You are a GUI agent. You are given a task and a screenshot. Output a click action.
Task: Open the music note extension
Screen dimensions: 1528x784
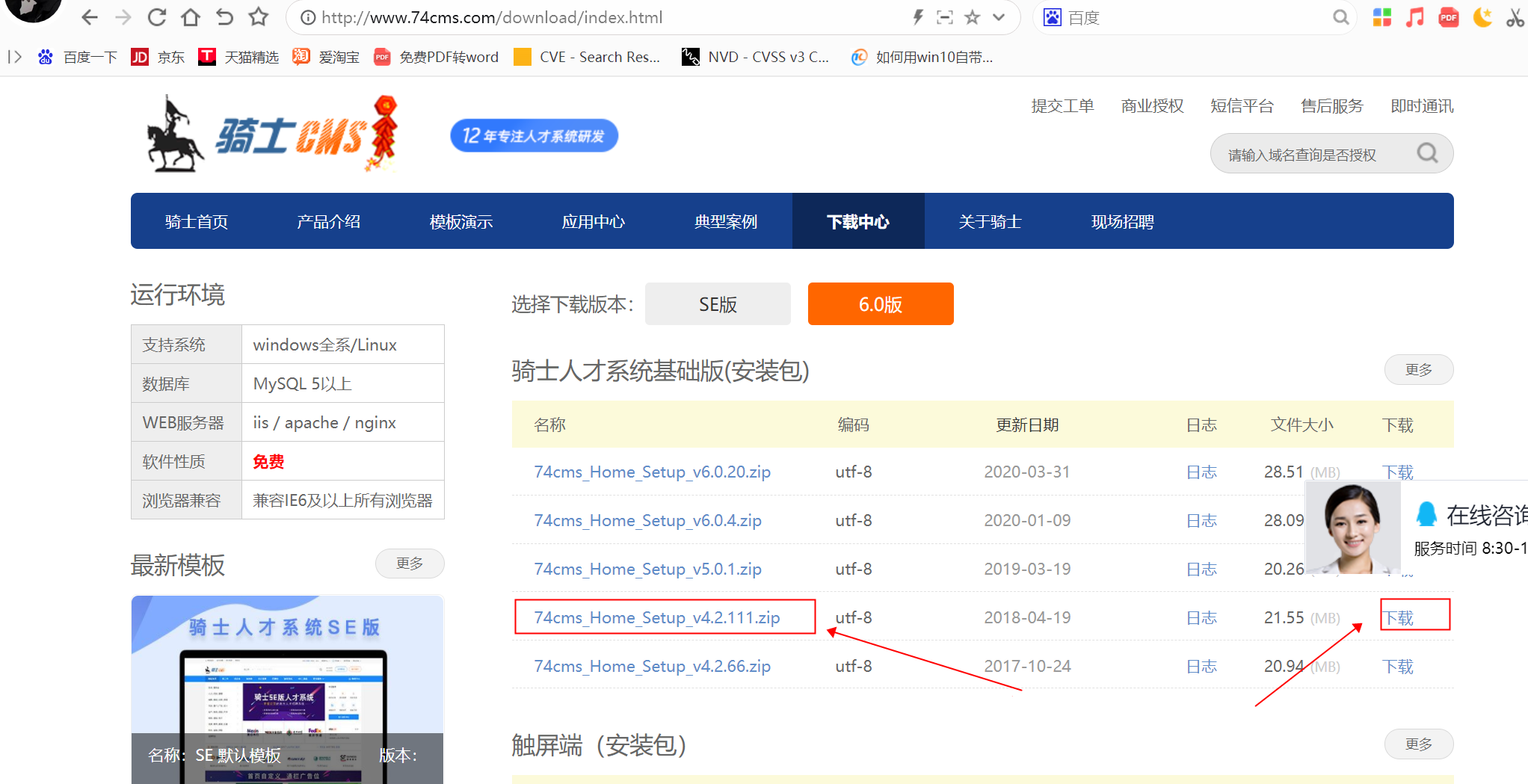tap(1414, 16)
